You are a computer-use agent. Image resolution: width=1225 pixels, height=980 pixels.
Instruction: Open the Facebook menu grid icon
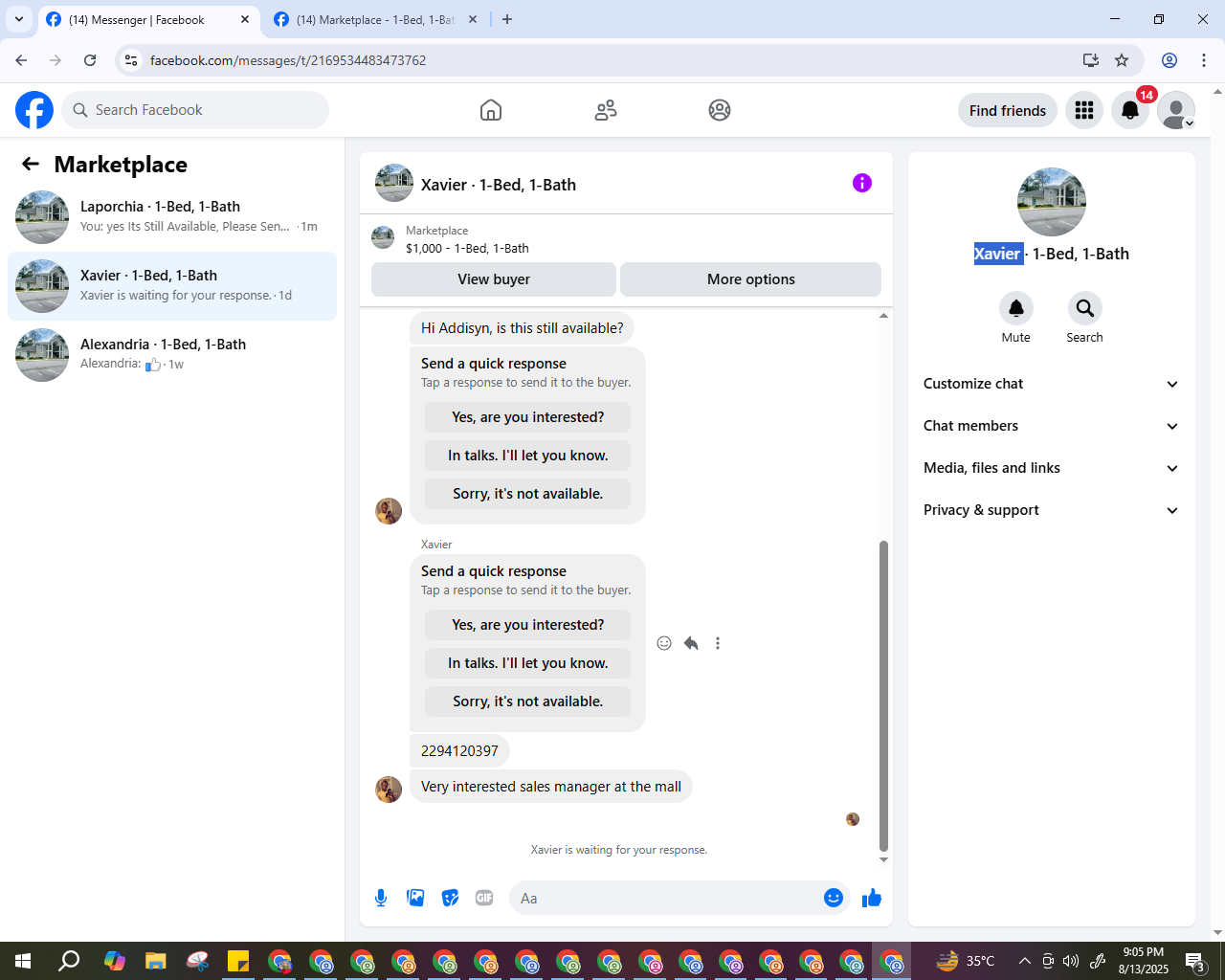click(1084, 110)
